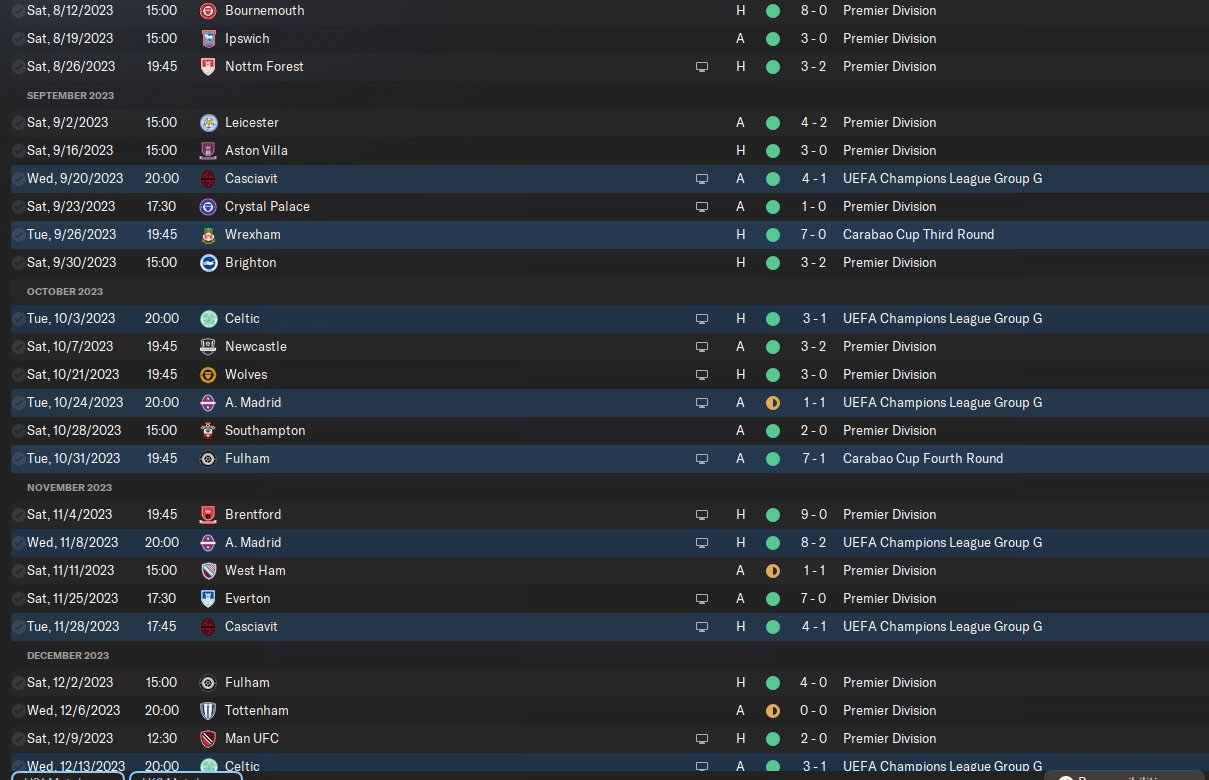
Task: Click TV broadcast icon on Nottm Forest row
Action: click(702, 66)
